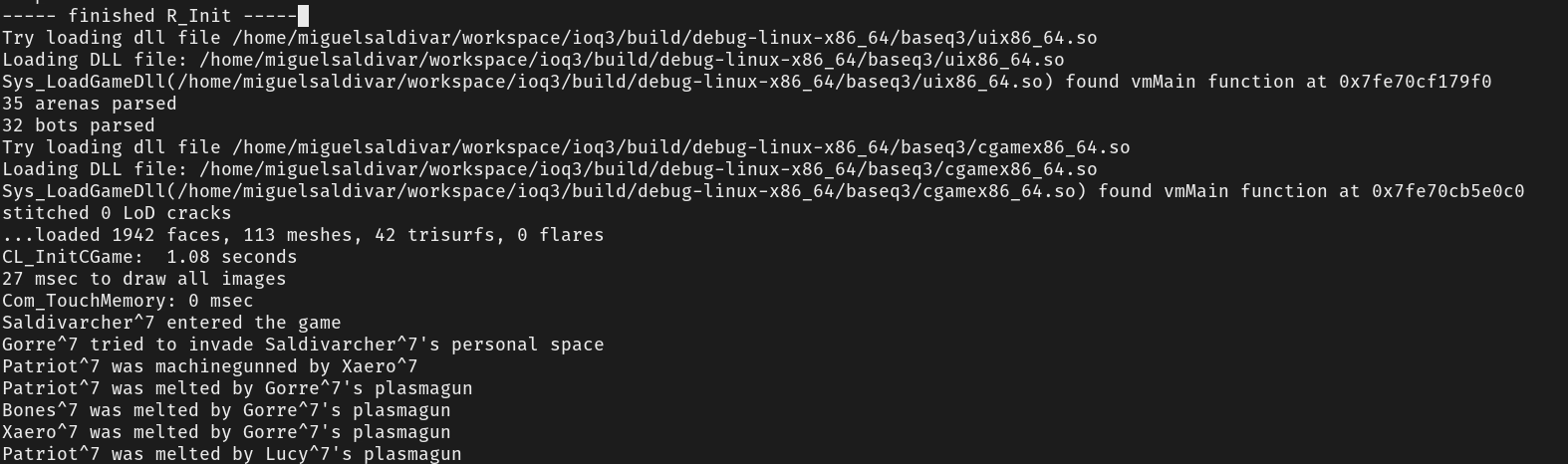Screen dimensions: 1568x464
Task: Click 'Loading DLL file' cgamex86_64.so line
Action: coord(550,169)
